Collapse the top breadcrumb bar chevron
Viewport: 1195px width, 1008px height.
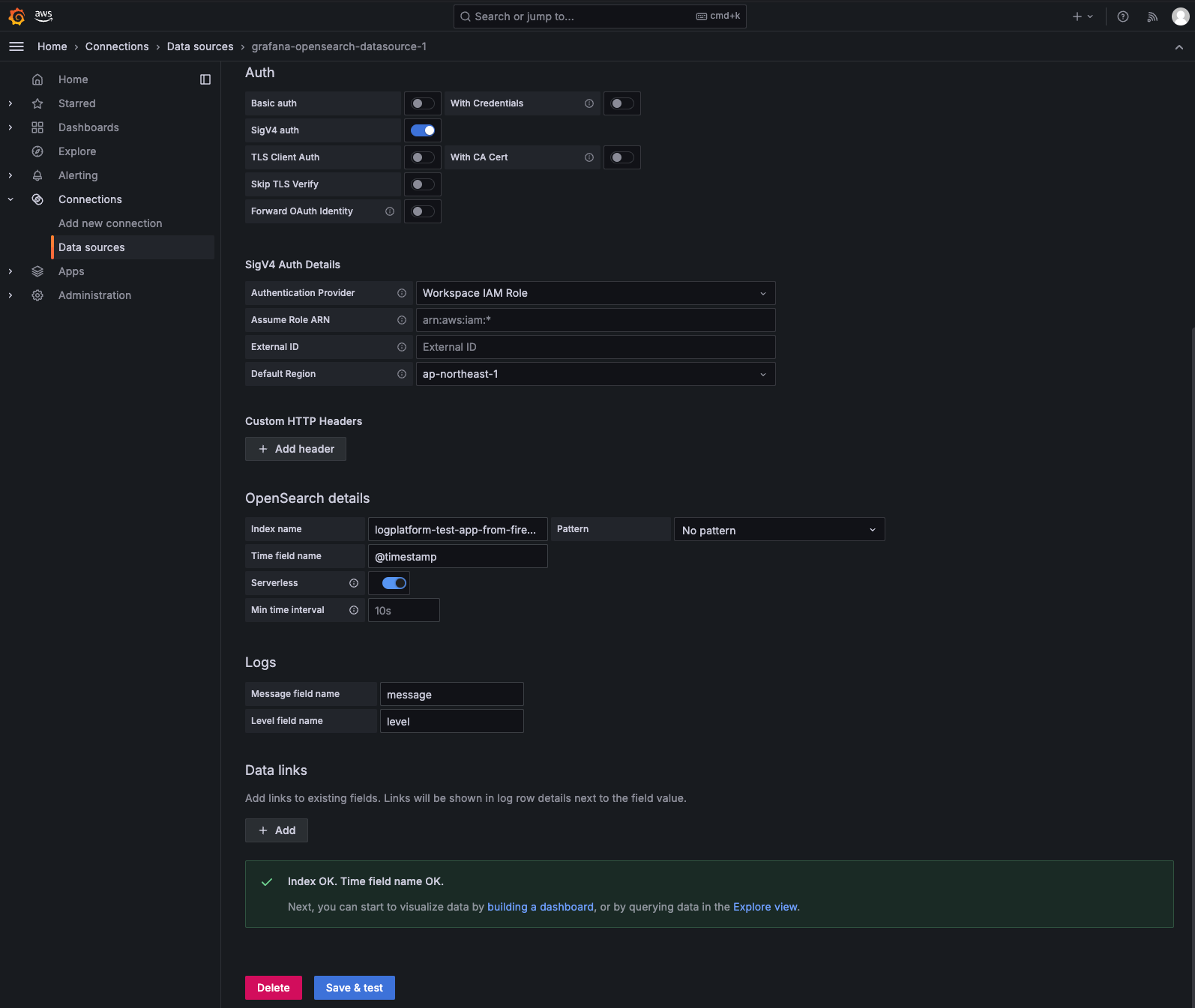pyautogui.click(x=1179, y=46)
